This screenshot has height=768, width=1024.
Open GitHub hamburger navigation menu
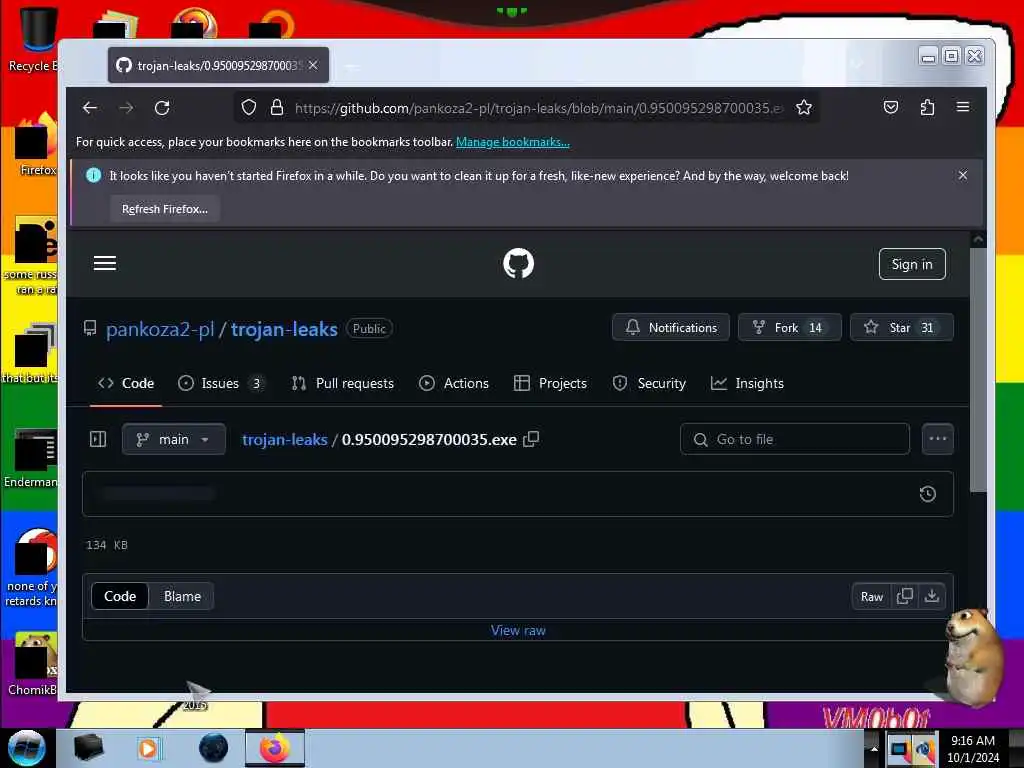[104, 263]
